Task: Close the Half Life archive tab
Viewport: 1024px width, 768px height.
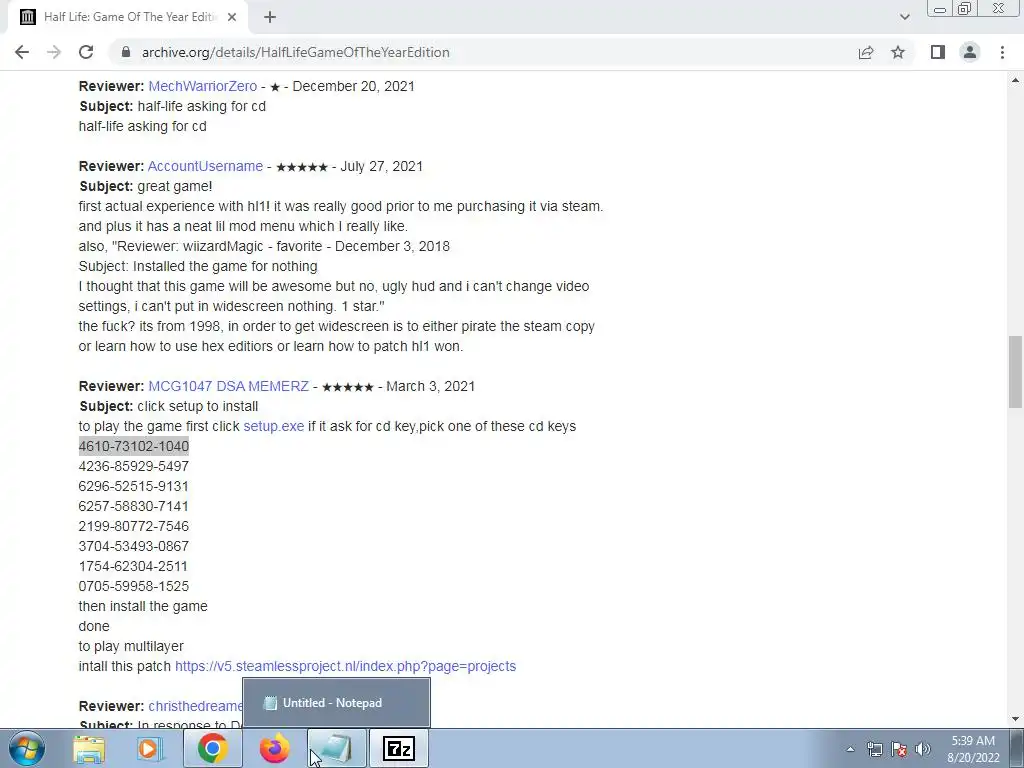Action: pos(232,17)
